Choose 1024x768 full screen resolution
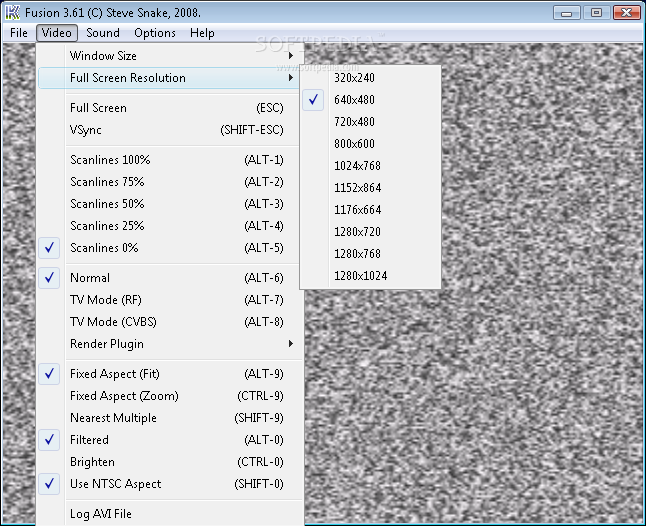646x526 pixels. [x=371, y=166]
